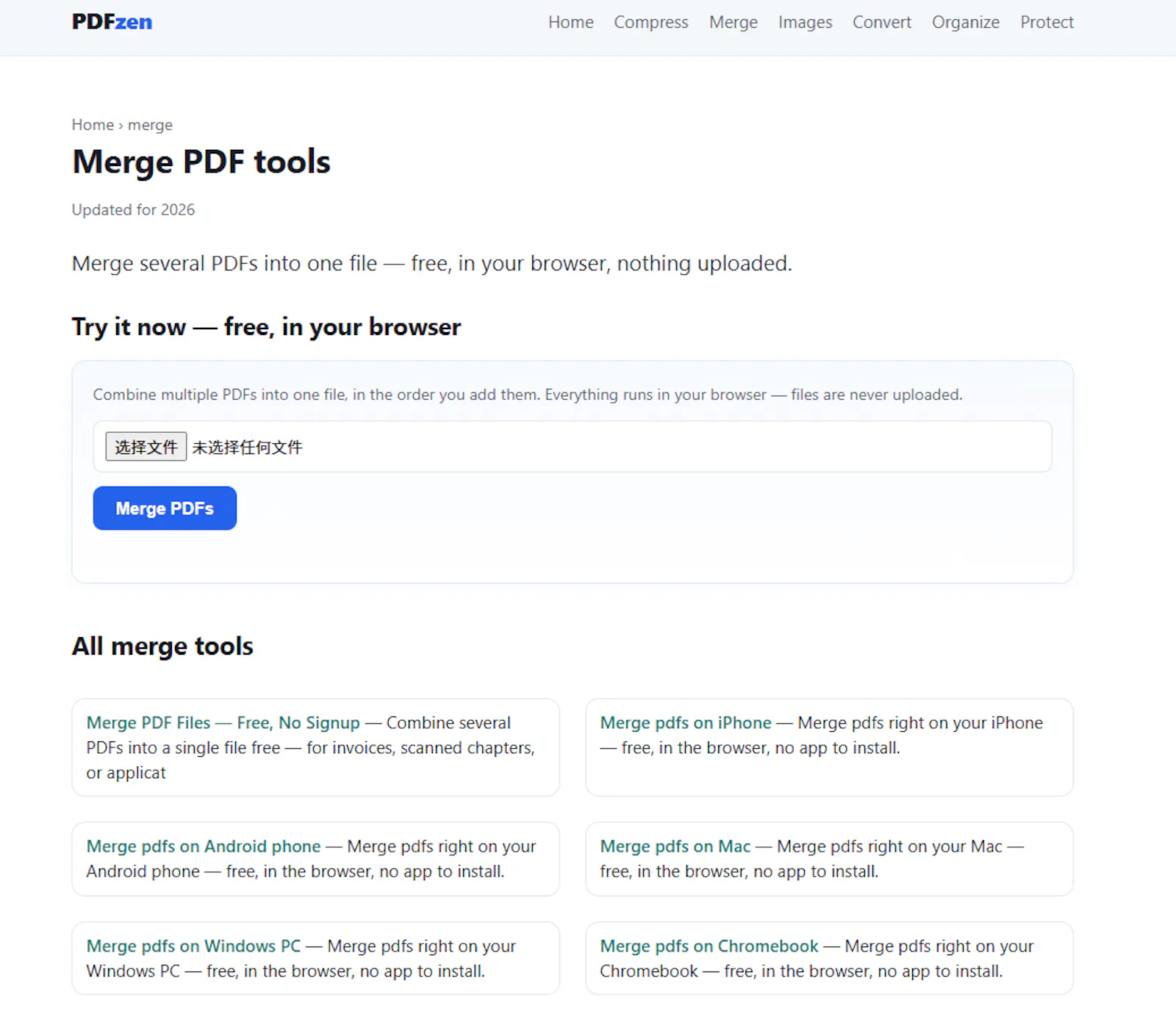Click the 未选择任何文件 file status text
Viewport: 1176px width, 1028px height.
coord(247,447)
